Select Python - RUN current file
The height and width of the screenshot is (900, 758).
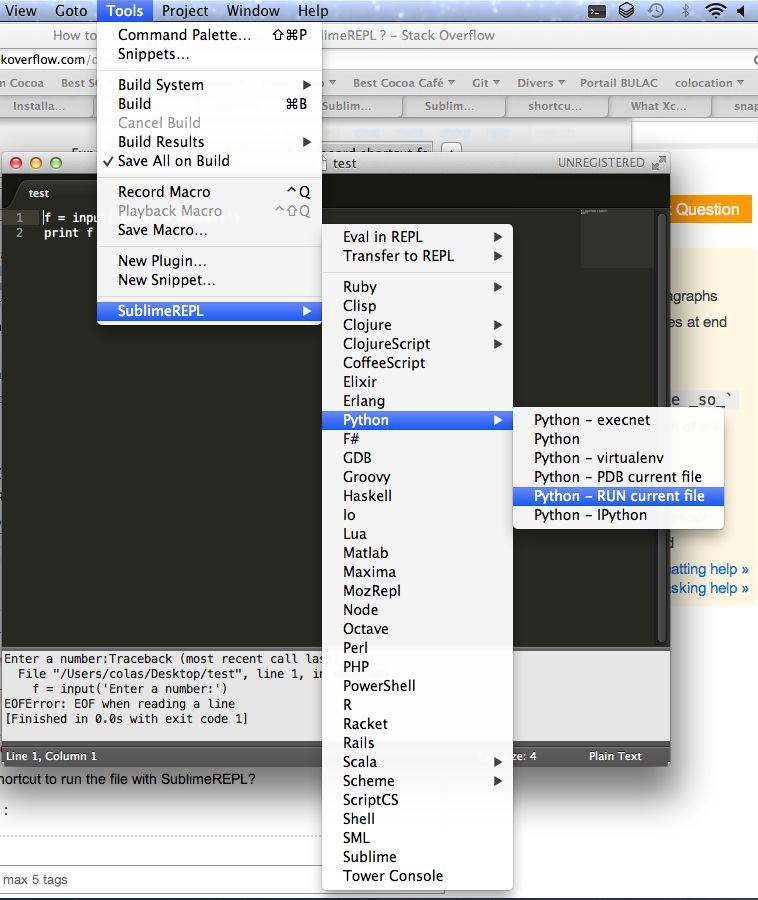619,496
